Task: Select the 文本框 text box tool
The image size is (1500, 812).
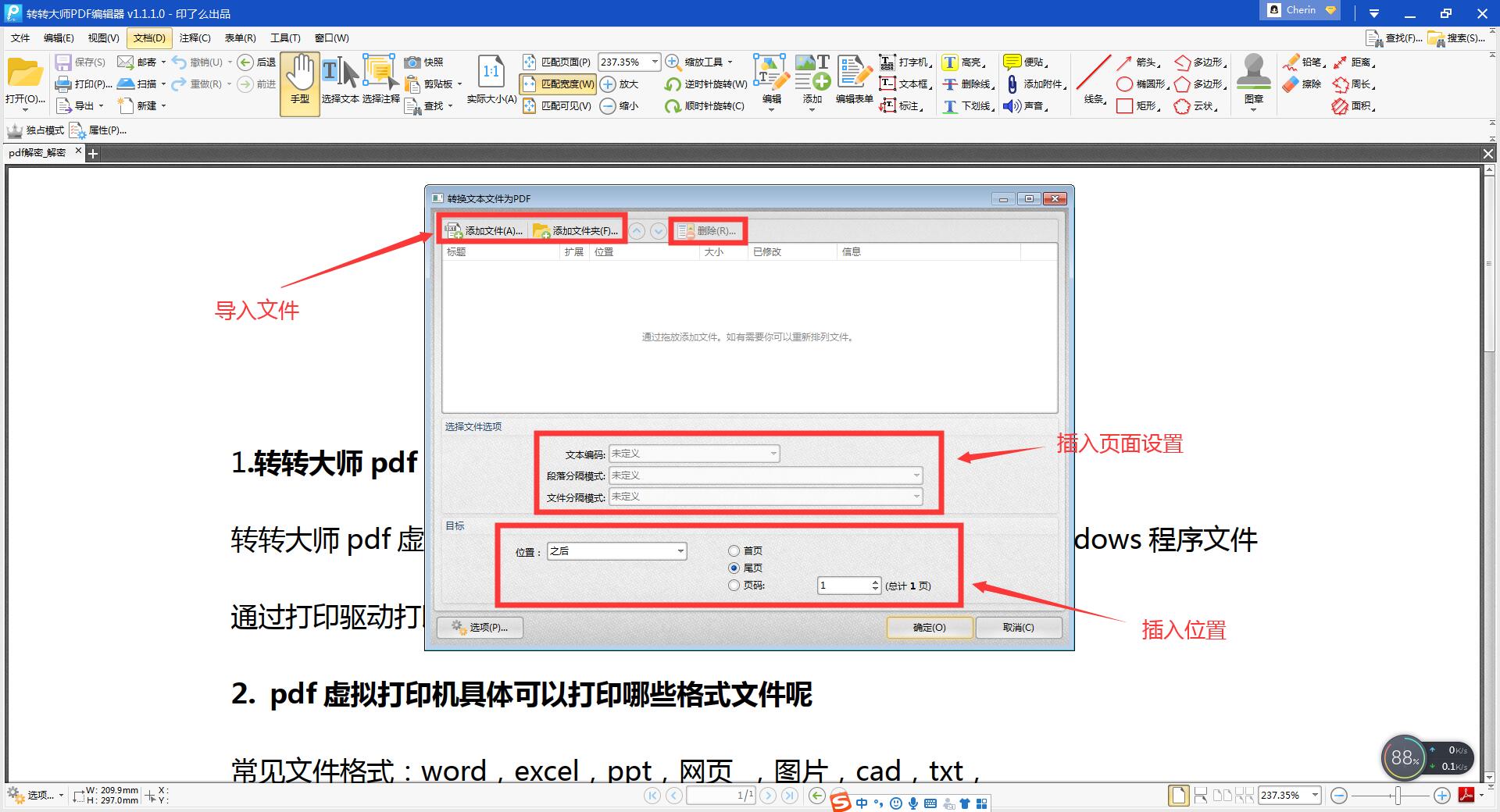Action: coord(905,84)
